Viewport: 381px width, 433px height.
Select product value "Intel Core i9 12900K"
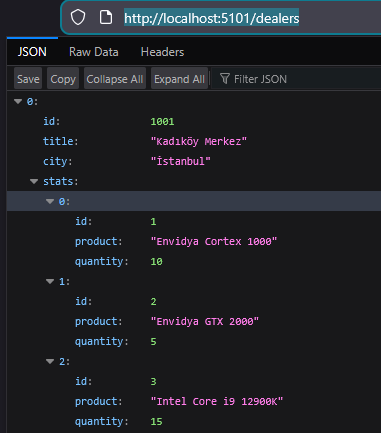[x=217, y=401]
